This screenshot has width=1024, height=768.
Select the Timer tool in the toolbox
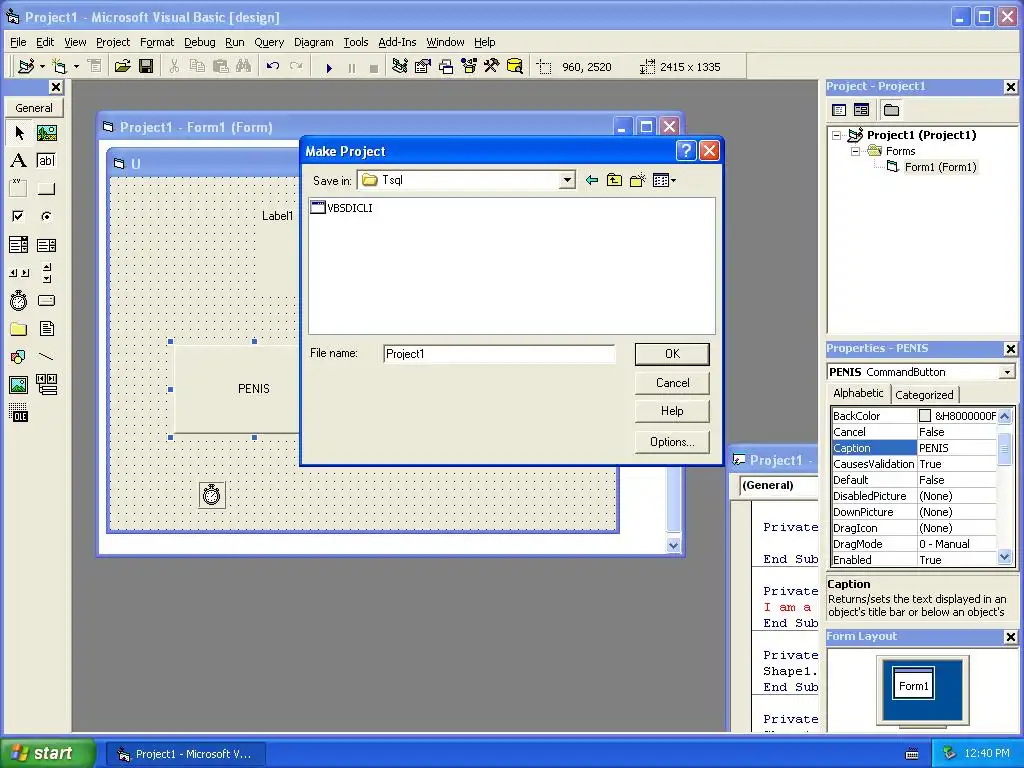[x=19, y=300]
